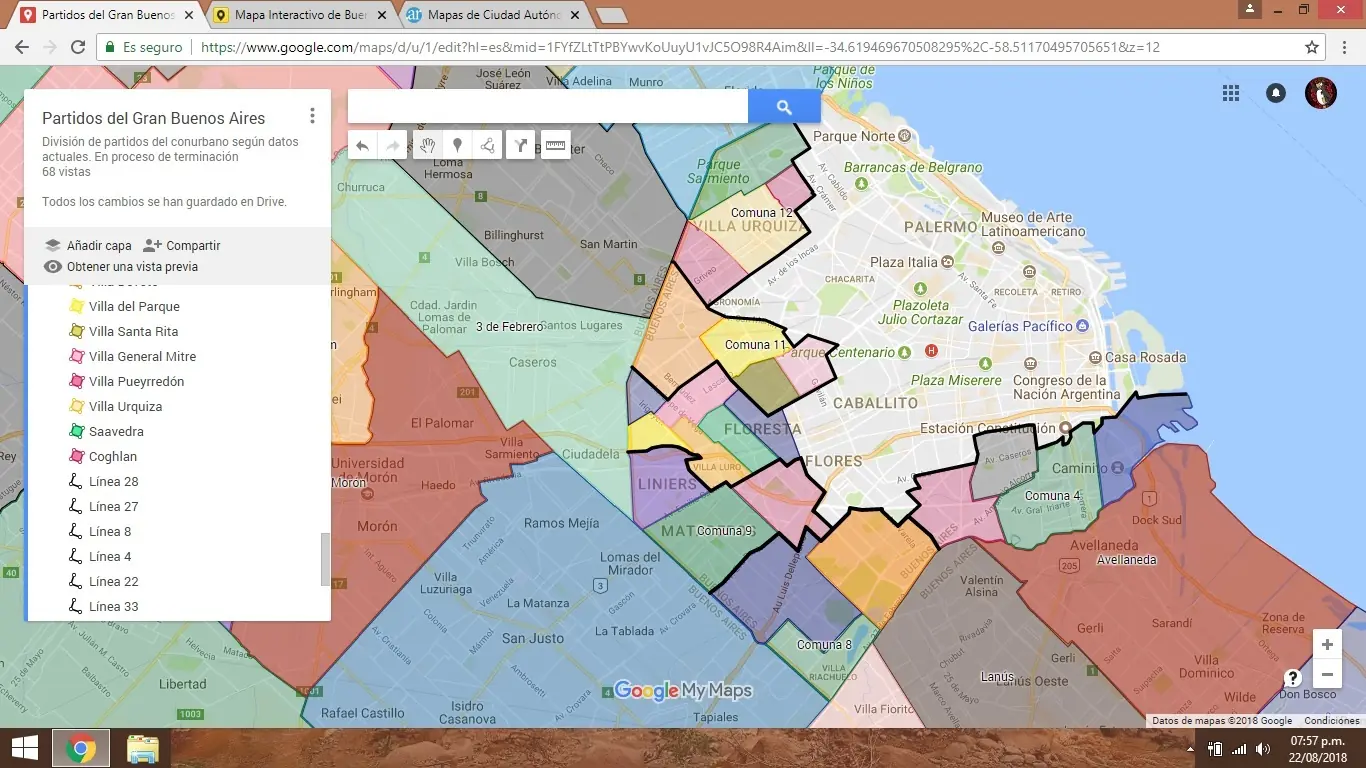The height and width of the screenshot is (768, 1366).
Task: Select Línea 33 in the layer list
Action: click(114, 606)
